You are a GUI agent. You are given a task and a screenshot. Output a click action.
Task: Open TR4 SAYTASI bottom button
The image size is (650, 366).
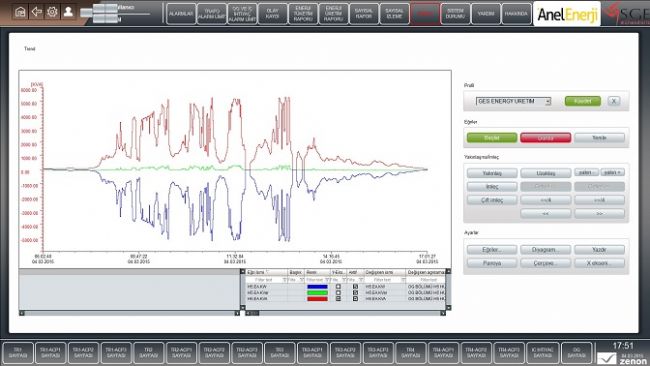410,353
